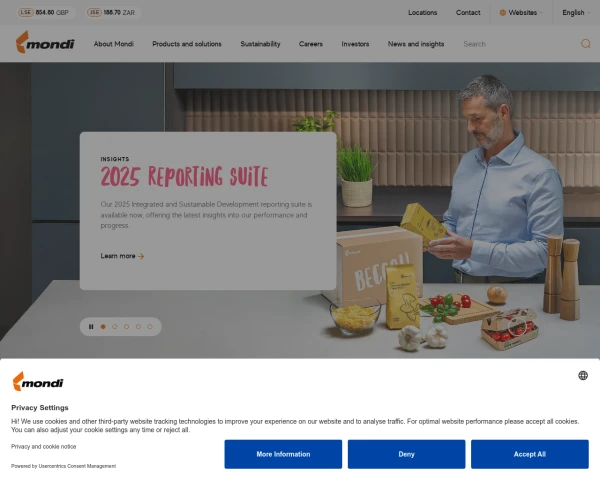Select the first active carousel dot
The width and height of the screenshot is (600, 480).
(x=103, y=327)
